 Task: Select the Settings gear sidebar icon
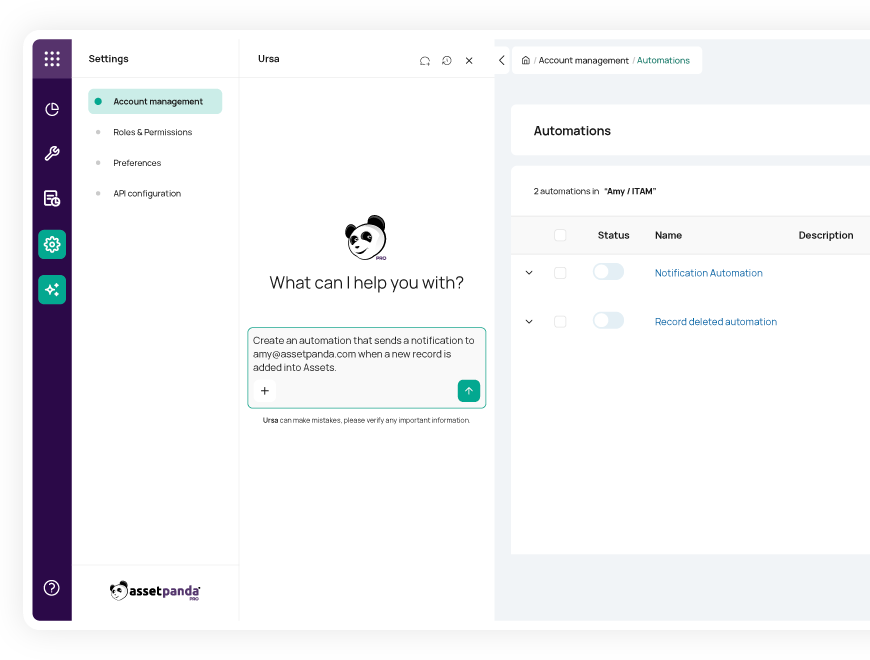click(52, 244)
